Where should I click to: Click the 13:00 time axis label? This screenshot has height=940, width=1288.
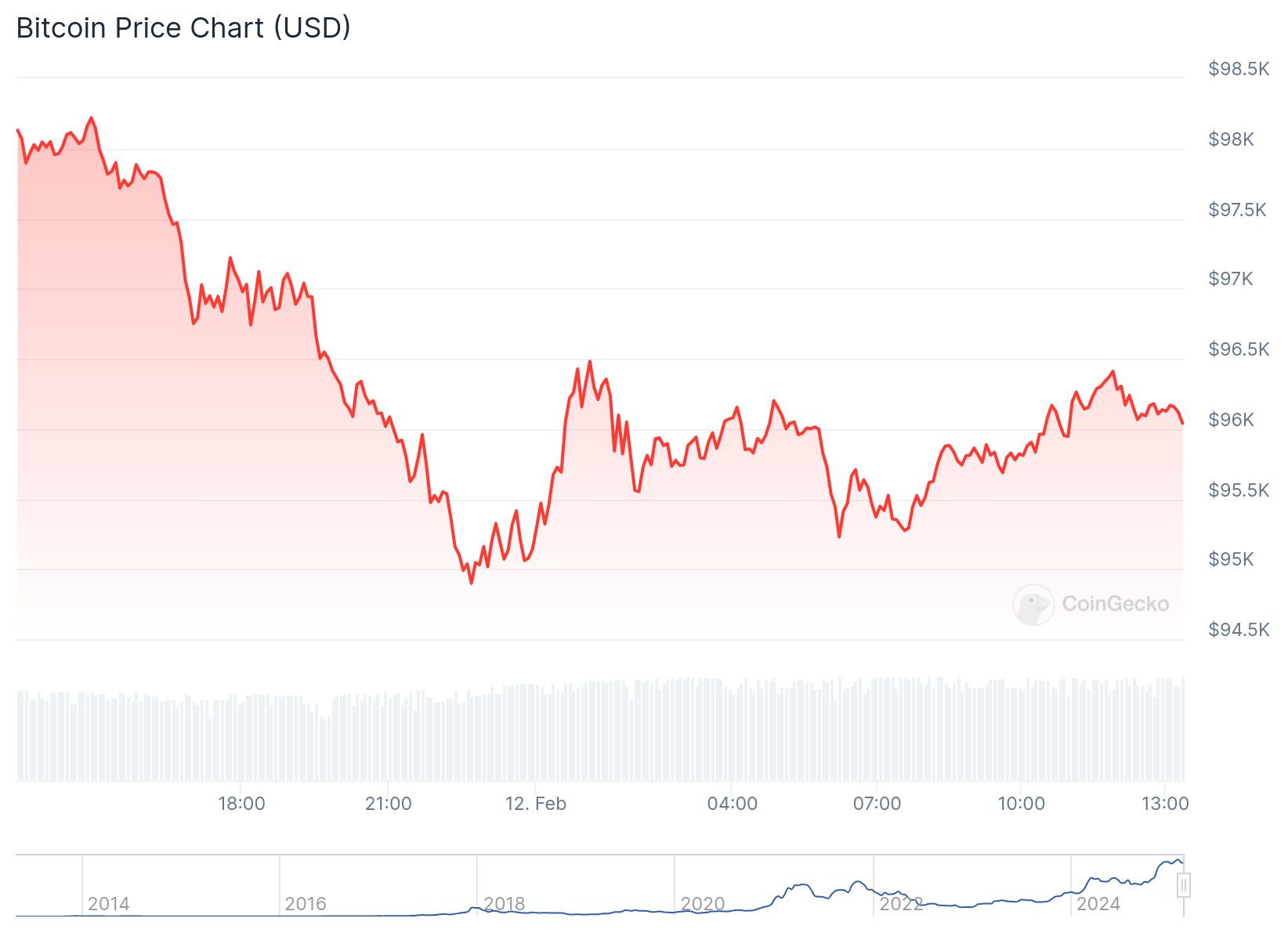pyautogui.click(x=1165, y=804)
